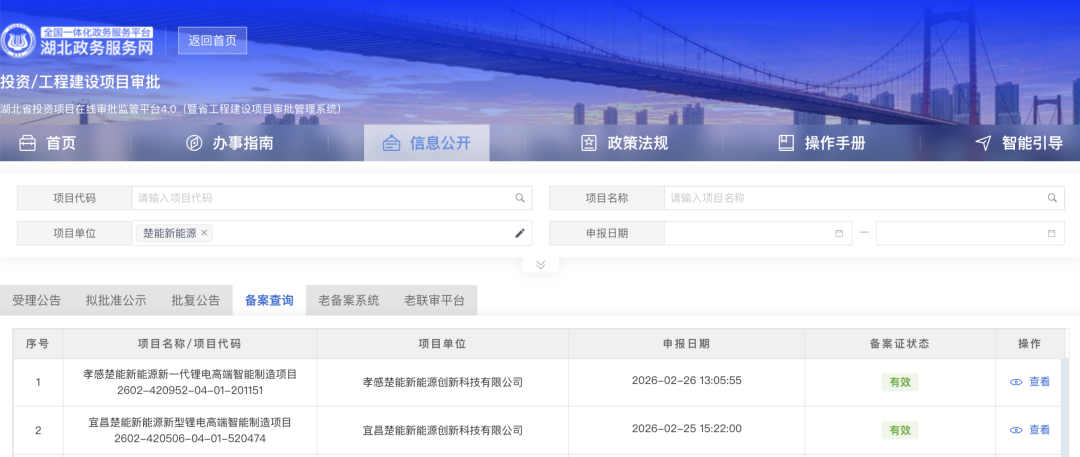This screenshot has width=1080, height=457.
Task: Click calendar icon in start date field
Action: [839, 233]
